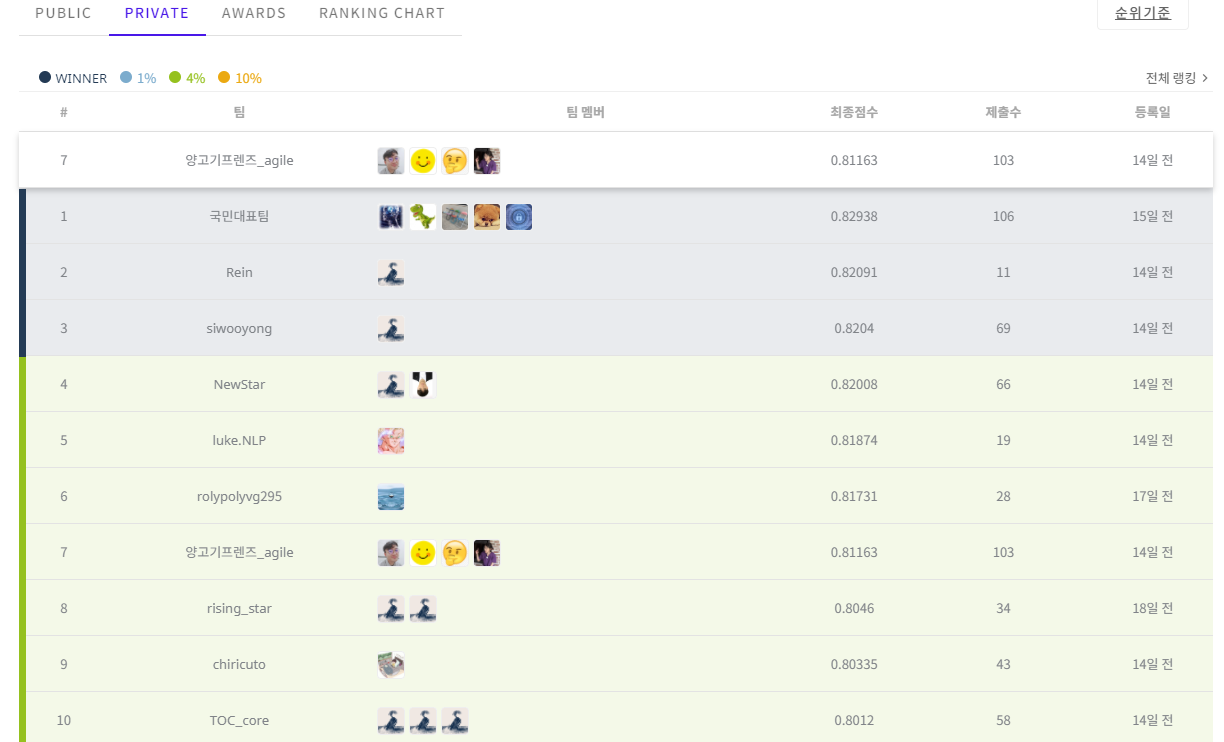1224x742 pixels.
Task: Click the score 0.82091
Action: (x=854, y=272)
